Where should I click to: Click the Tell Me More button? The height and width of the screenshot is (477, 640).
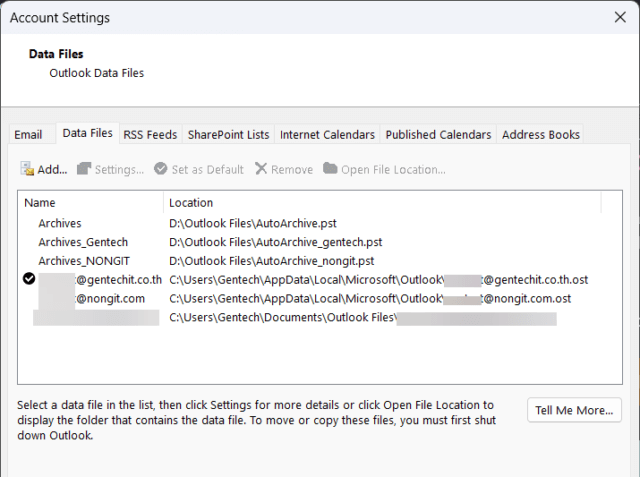[x=574, y=410]
